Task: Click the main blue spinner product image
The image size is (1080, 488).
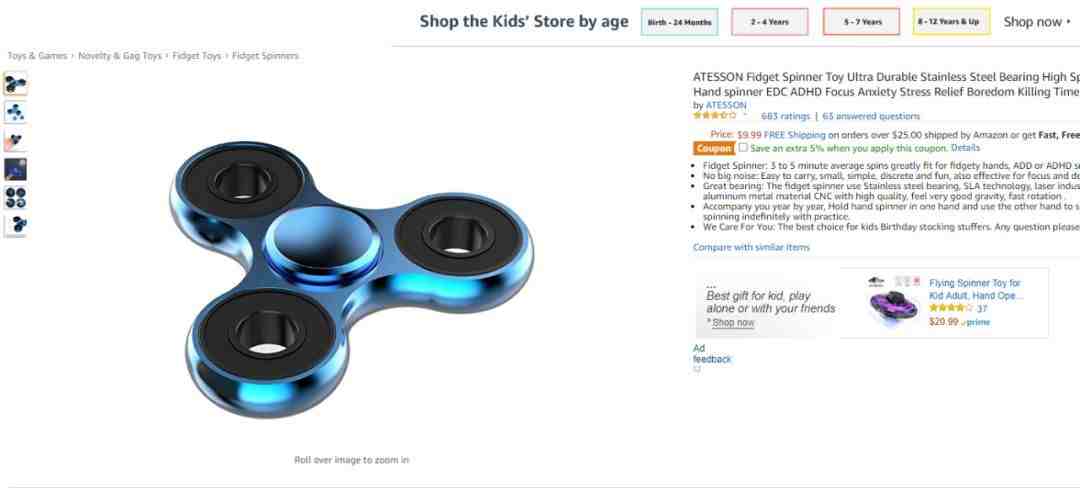Action: pyautogui.click(x=351, y=279)
